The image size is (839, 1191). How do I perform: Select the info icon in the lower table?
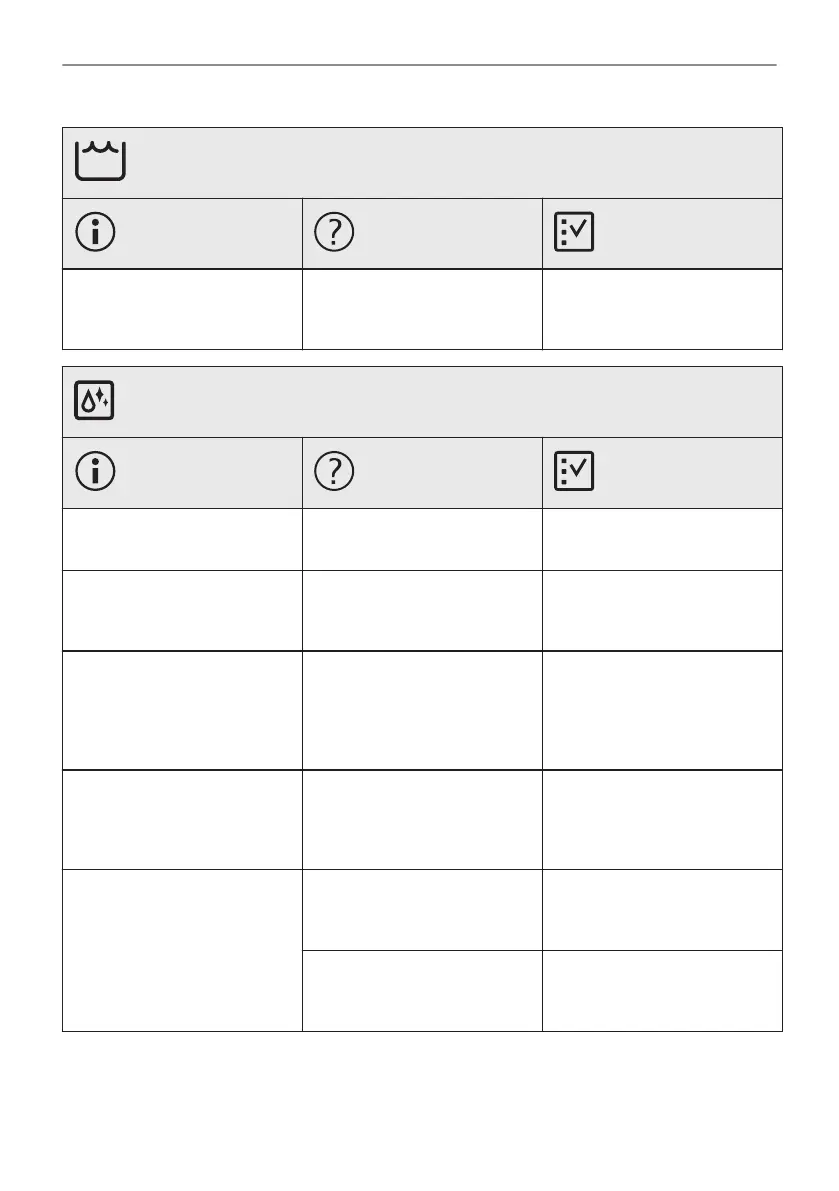[94, 472]
